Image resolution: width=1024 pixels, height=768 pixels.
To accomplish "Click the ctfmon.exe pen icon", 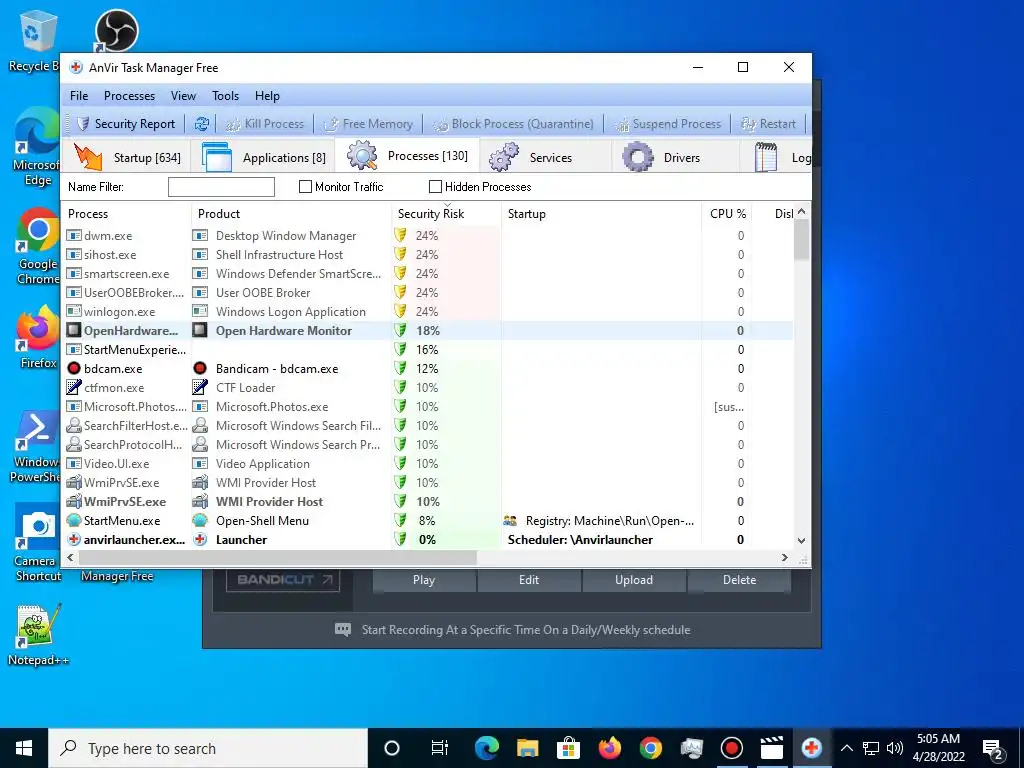I will pos(74,387).
